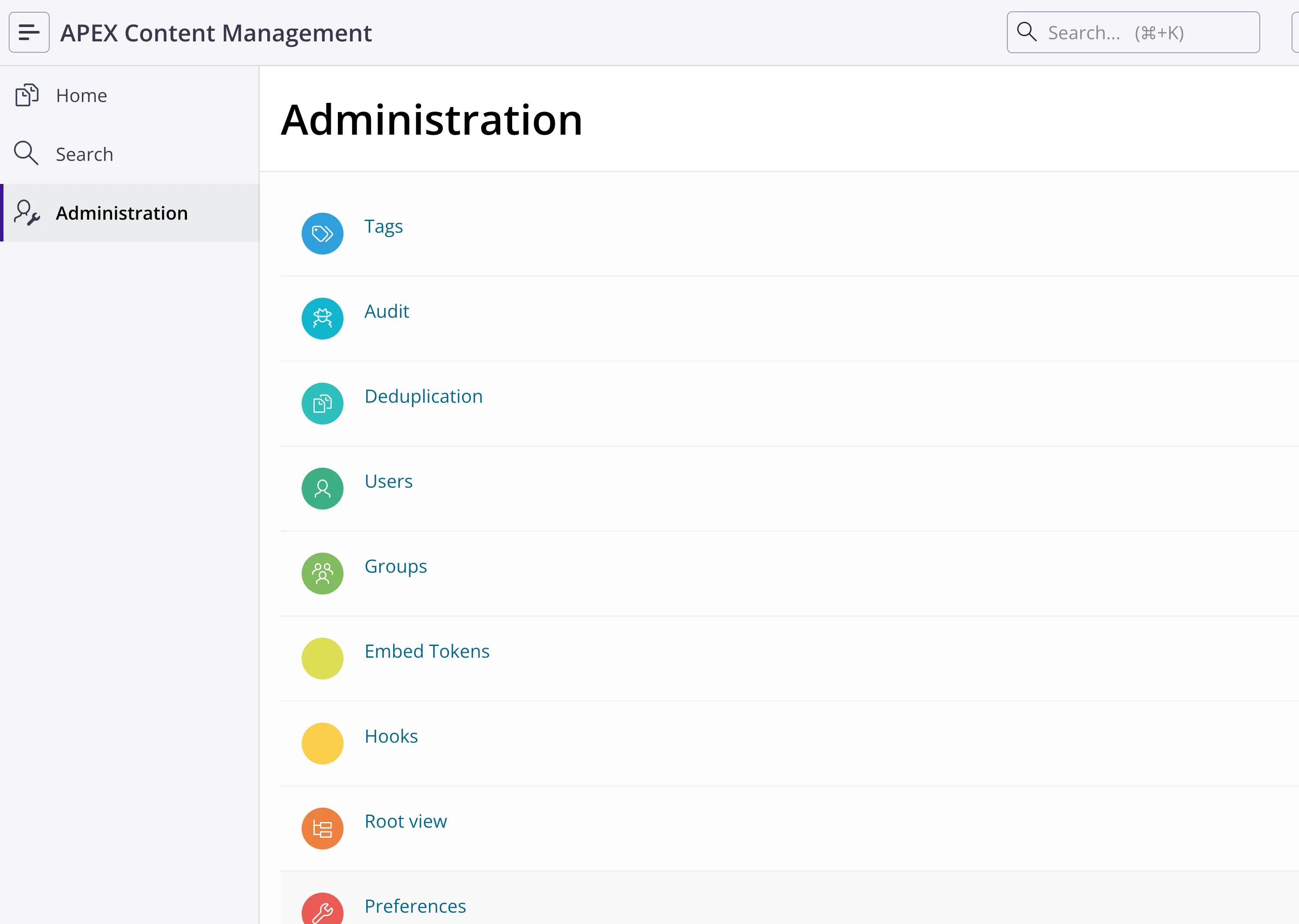Click the Deduplication documents icon
The image size is (1299, 924).
[322, 404]
